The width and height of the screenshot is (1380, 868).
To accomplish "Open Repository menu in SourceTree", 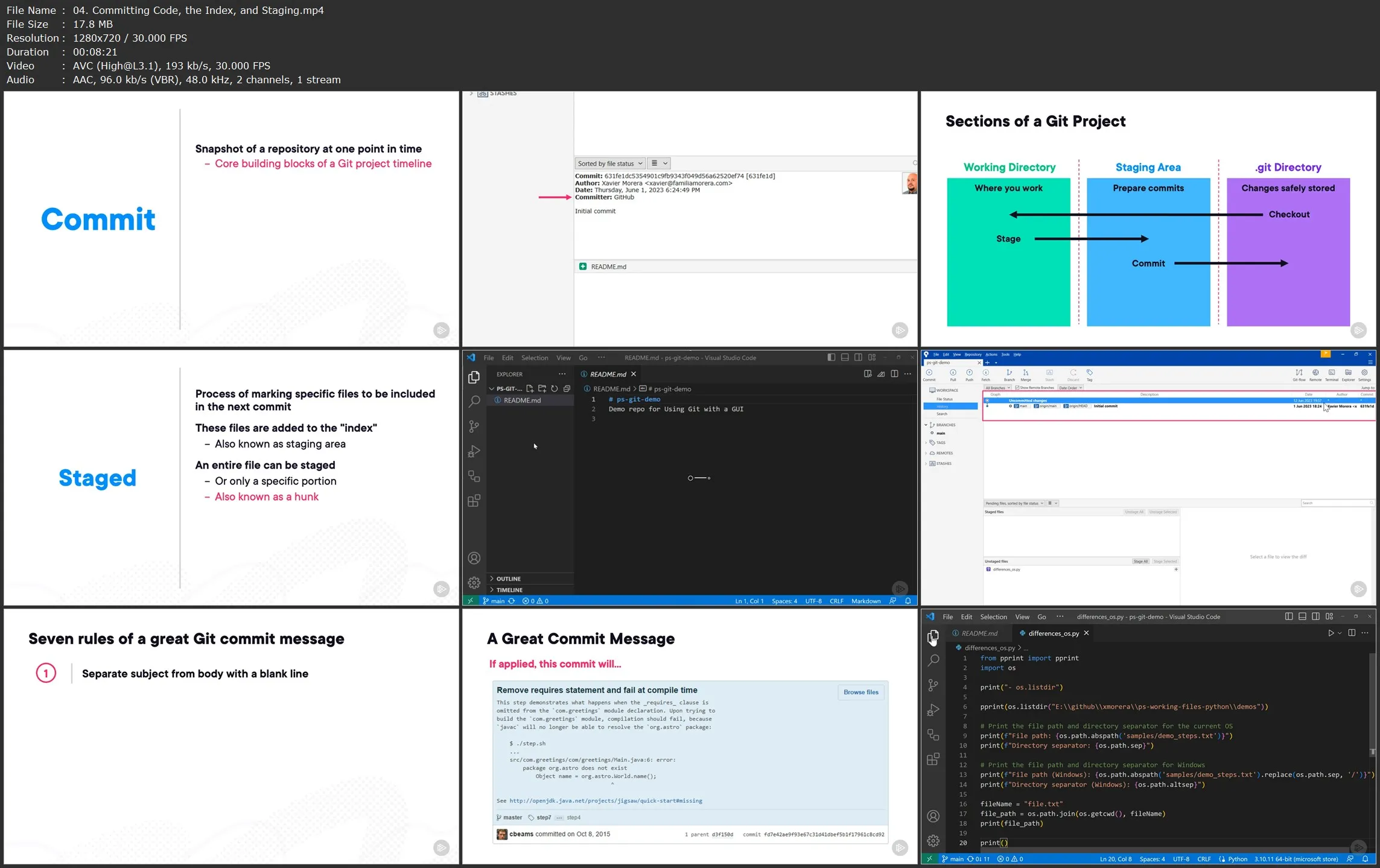I will click(x=973, y=355).
